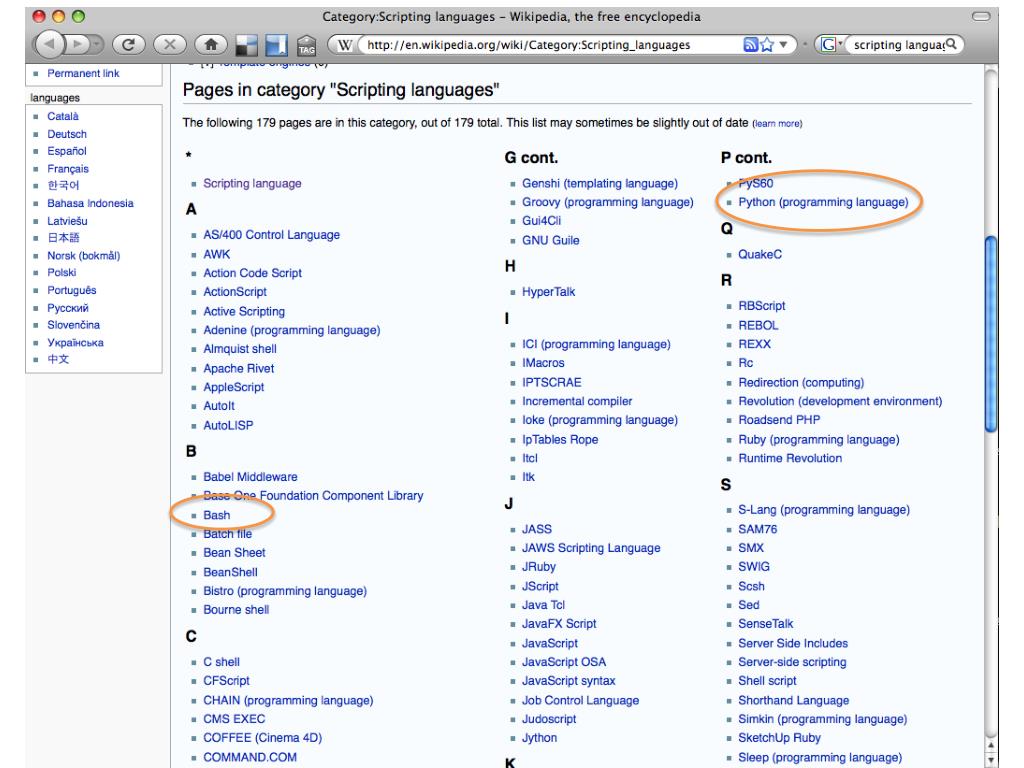
Task: Open the QuakeC article
Action: click(x=760, y=255)
